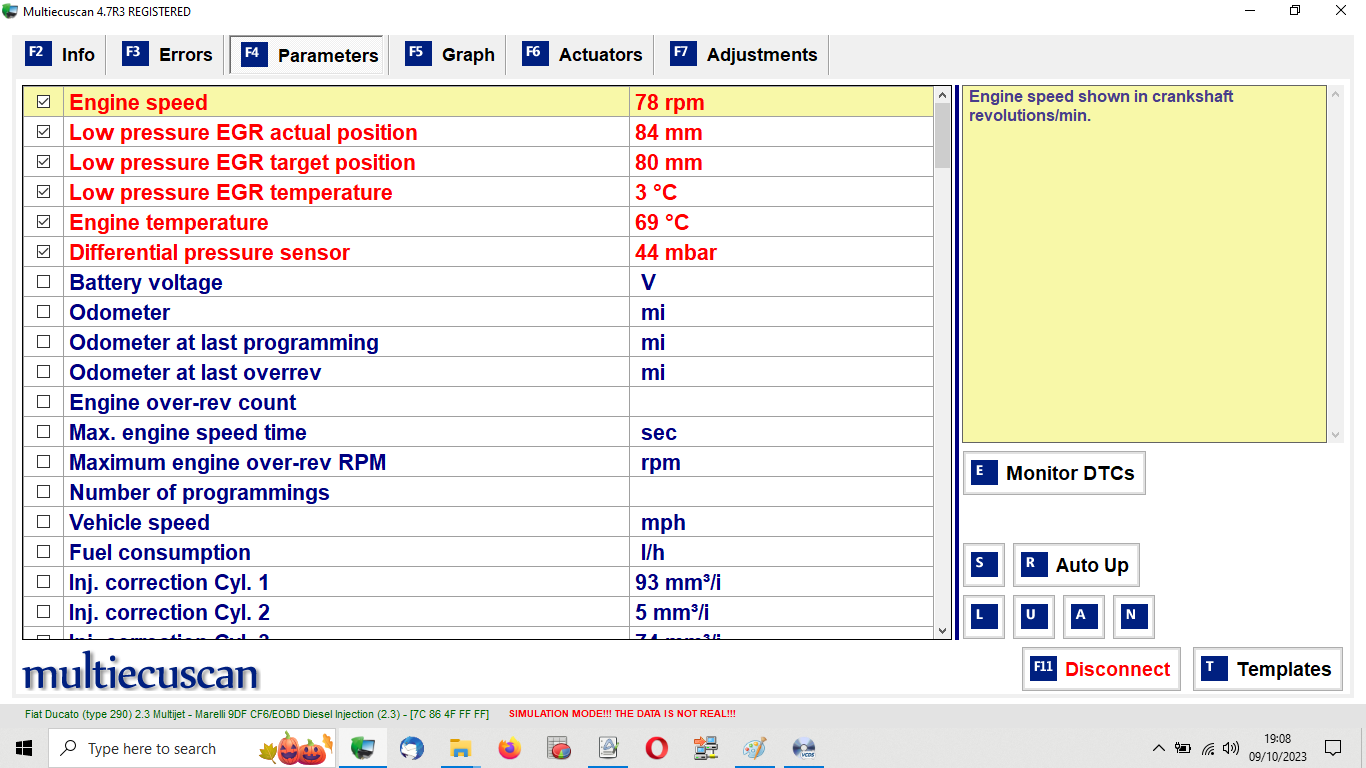Click the red Disconnect button

[1102, 669]
